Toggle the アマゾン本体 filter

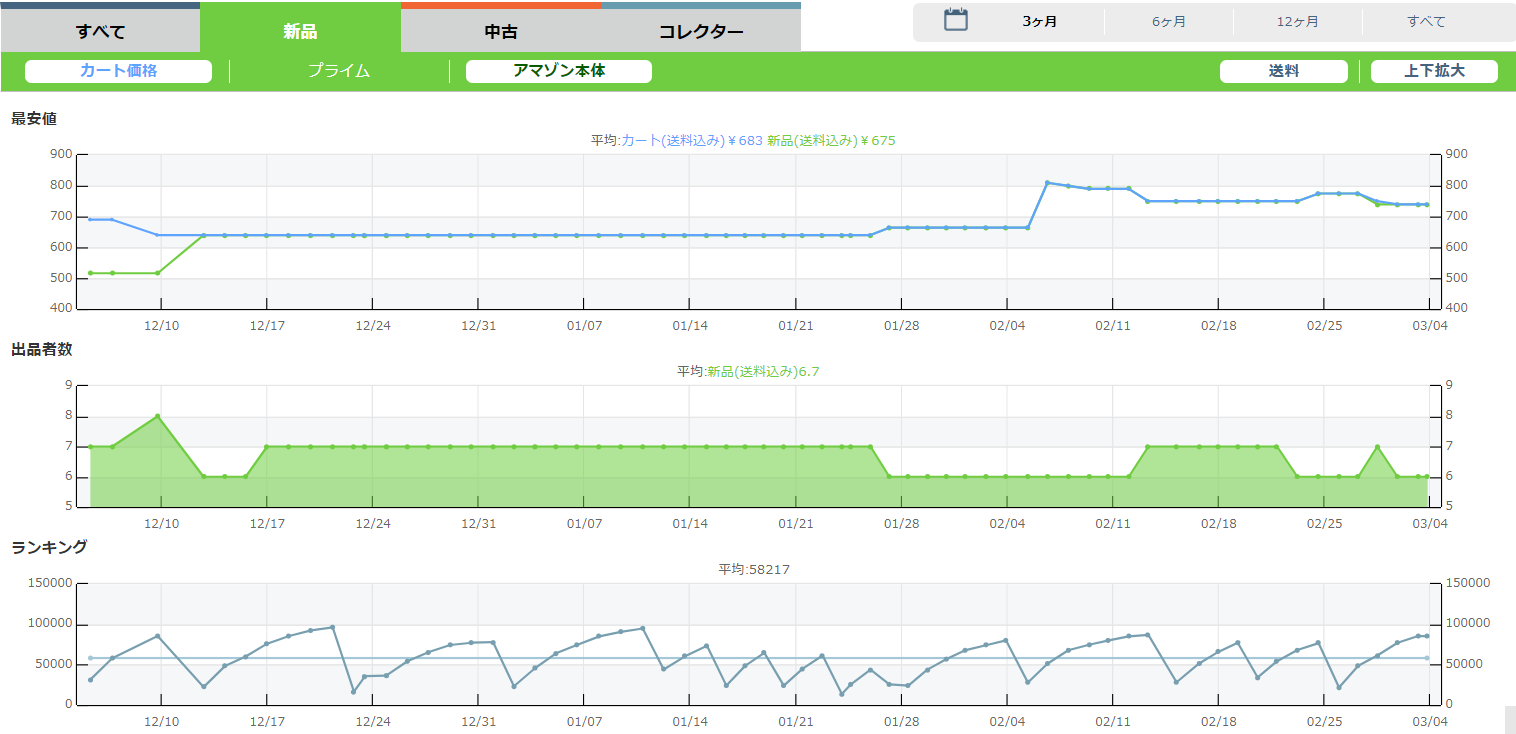pos(558,71)
